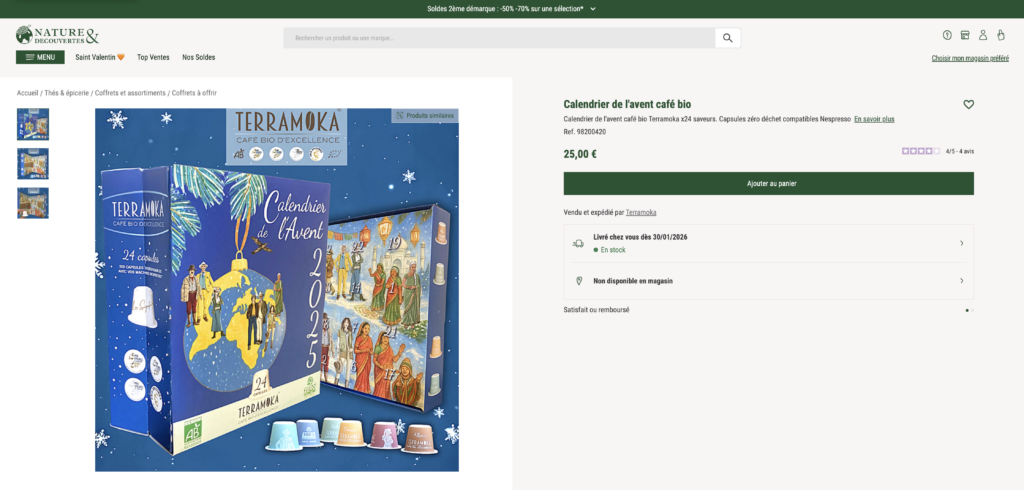Open the user account icon

click(983, 35)
